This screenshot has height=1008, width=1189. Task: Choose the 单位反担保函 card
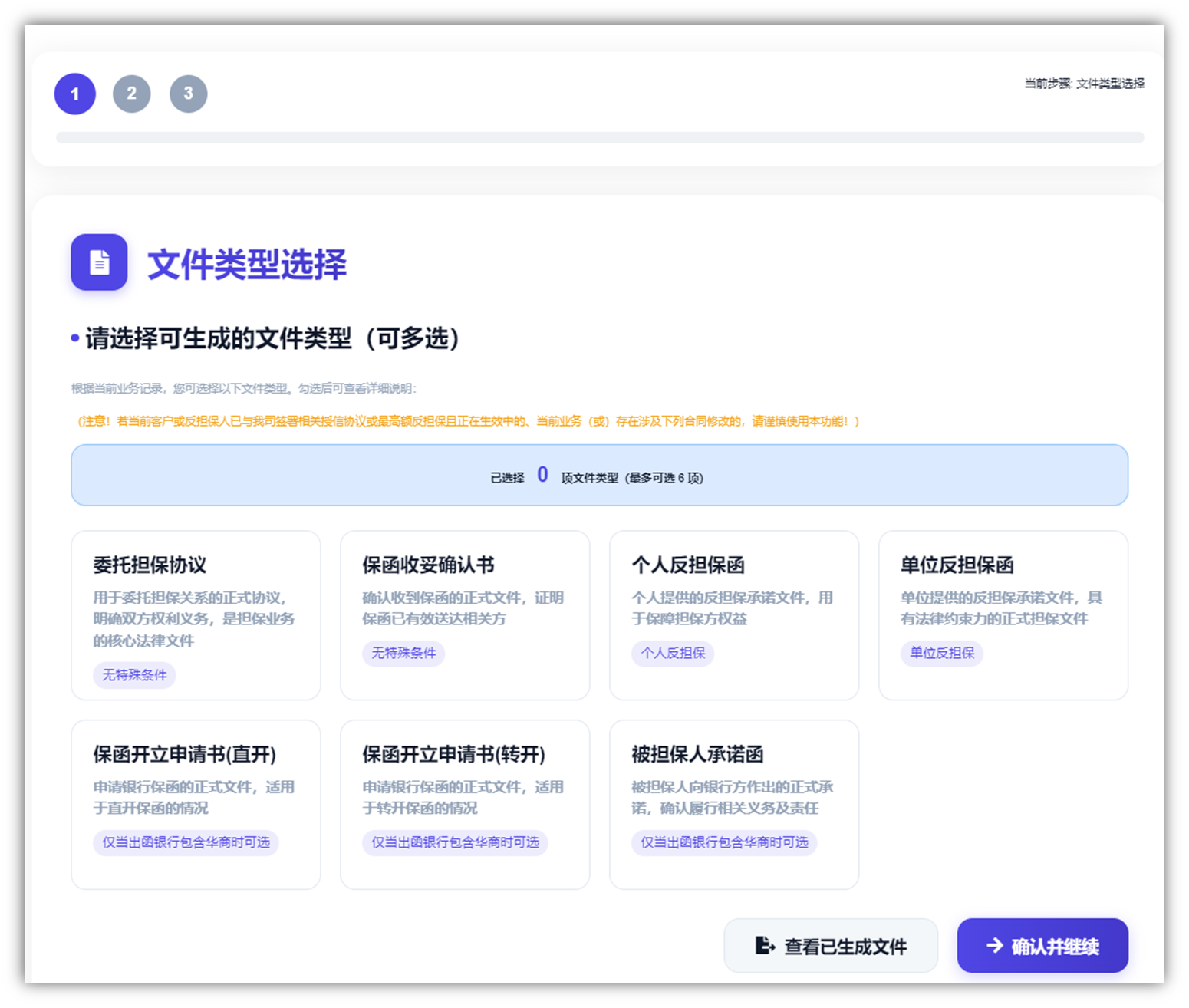(x=1003, y=614)
